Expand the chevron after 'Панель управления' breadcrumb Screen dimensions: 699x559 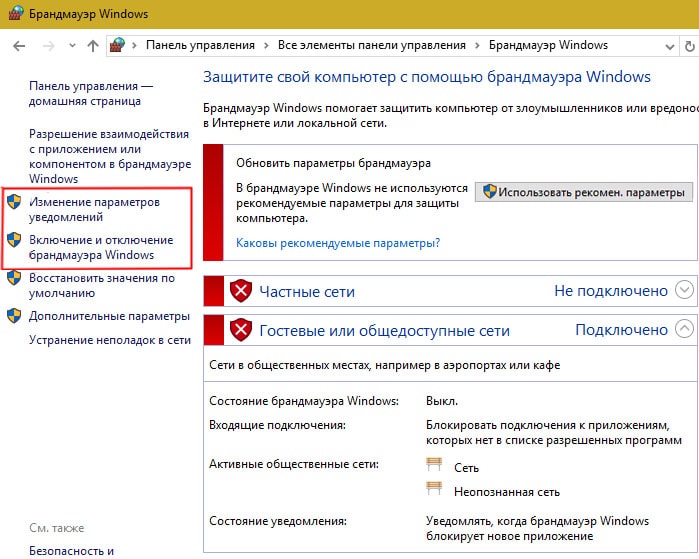[266, 46]
